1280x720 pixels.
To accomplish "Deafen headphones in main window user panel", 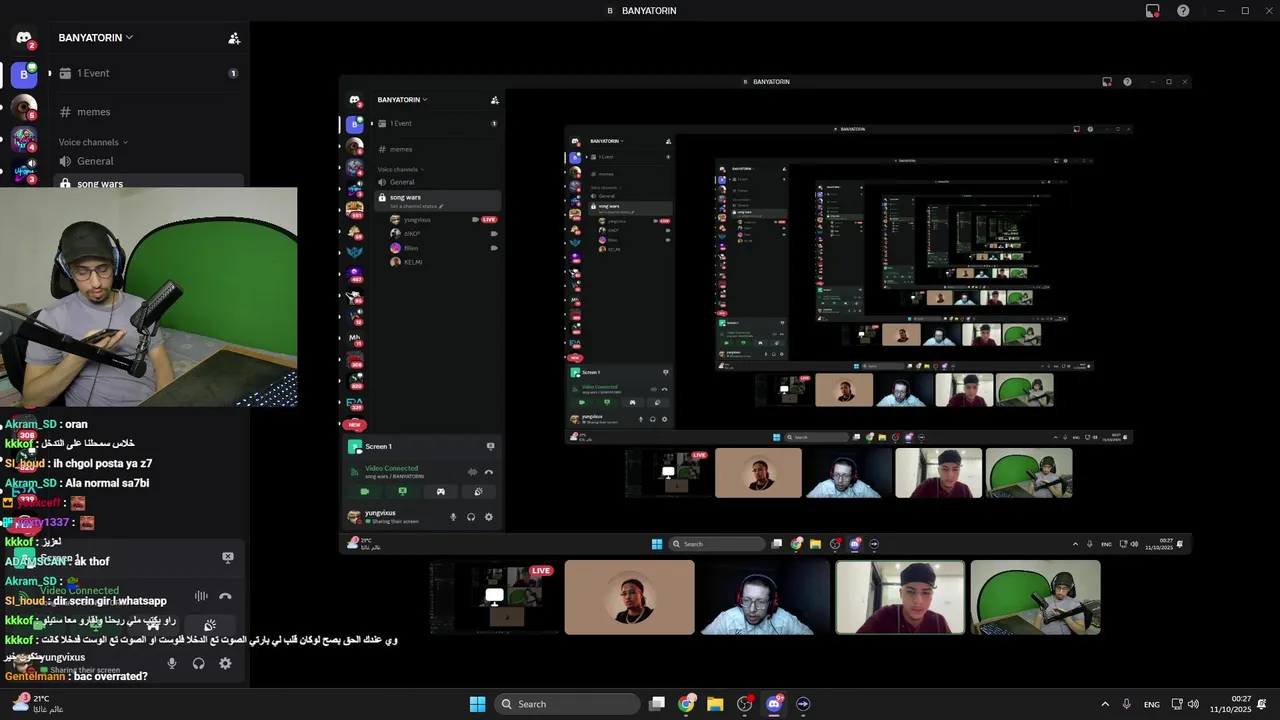I will tap(199, 663).
